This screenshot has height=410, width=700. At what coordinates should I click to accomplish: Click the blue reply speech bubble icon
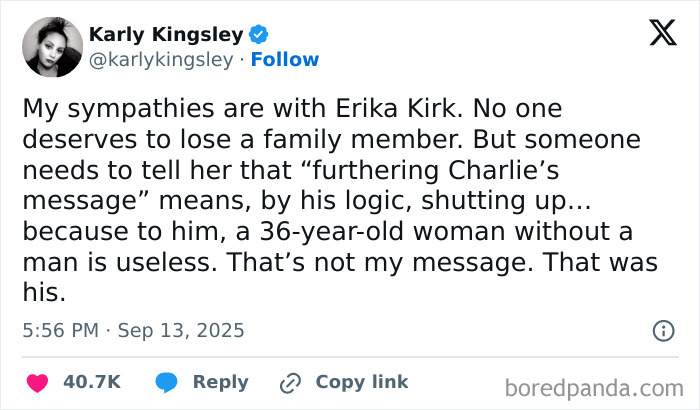pos(167,382)
